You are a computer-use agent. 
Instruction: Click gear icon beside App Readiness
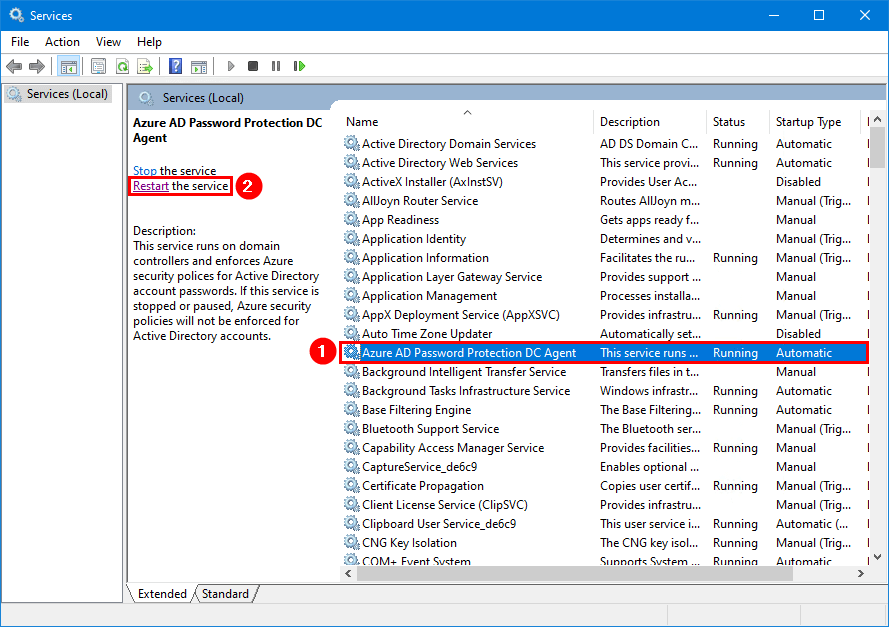[352, 219]
